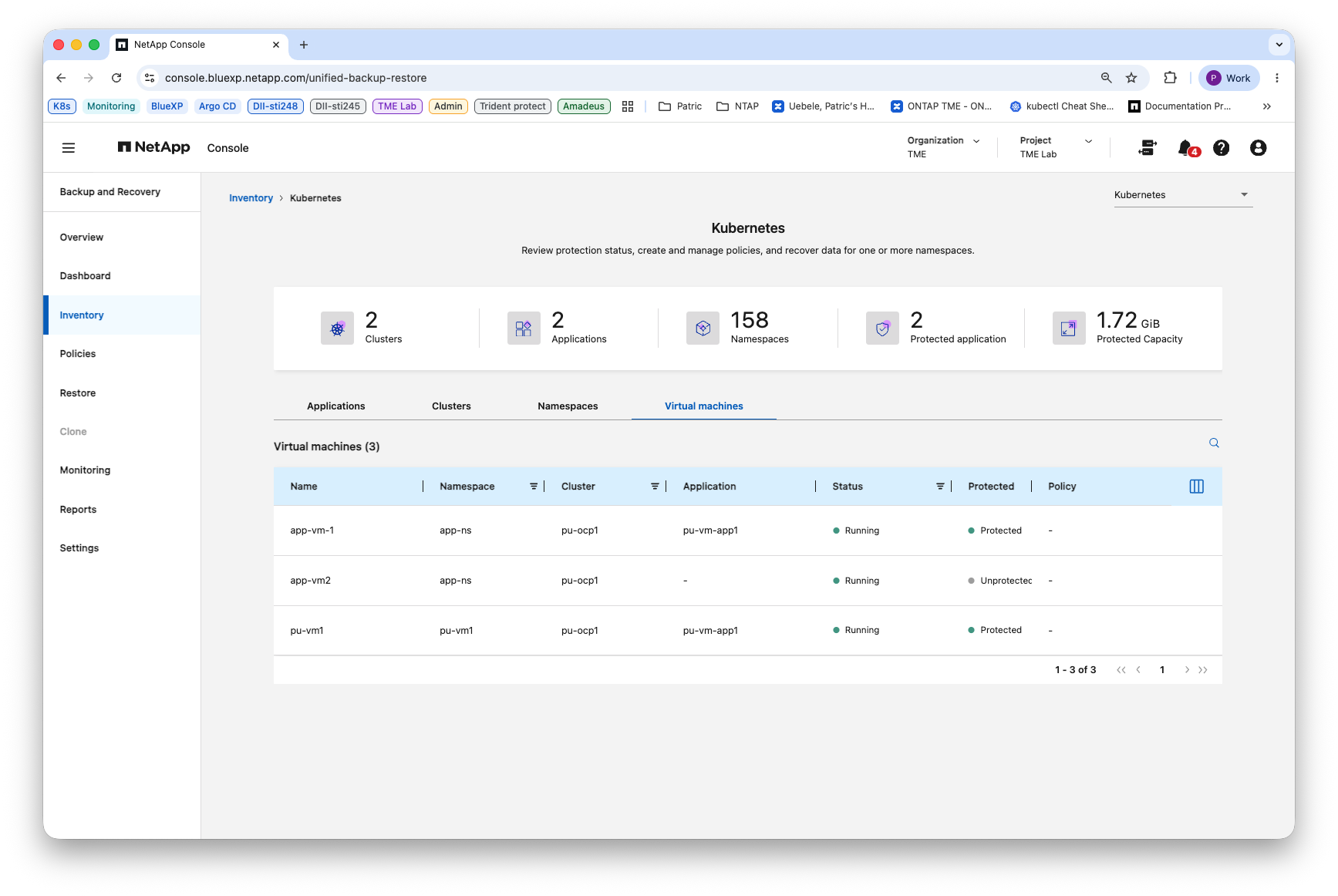Open Policies in the sidebar
Screen dimensions: 1338x896
[x=78, y=354]
